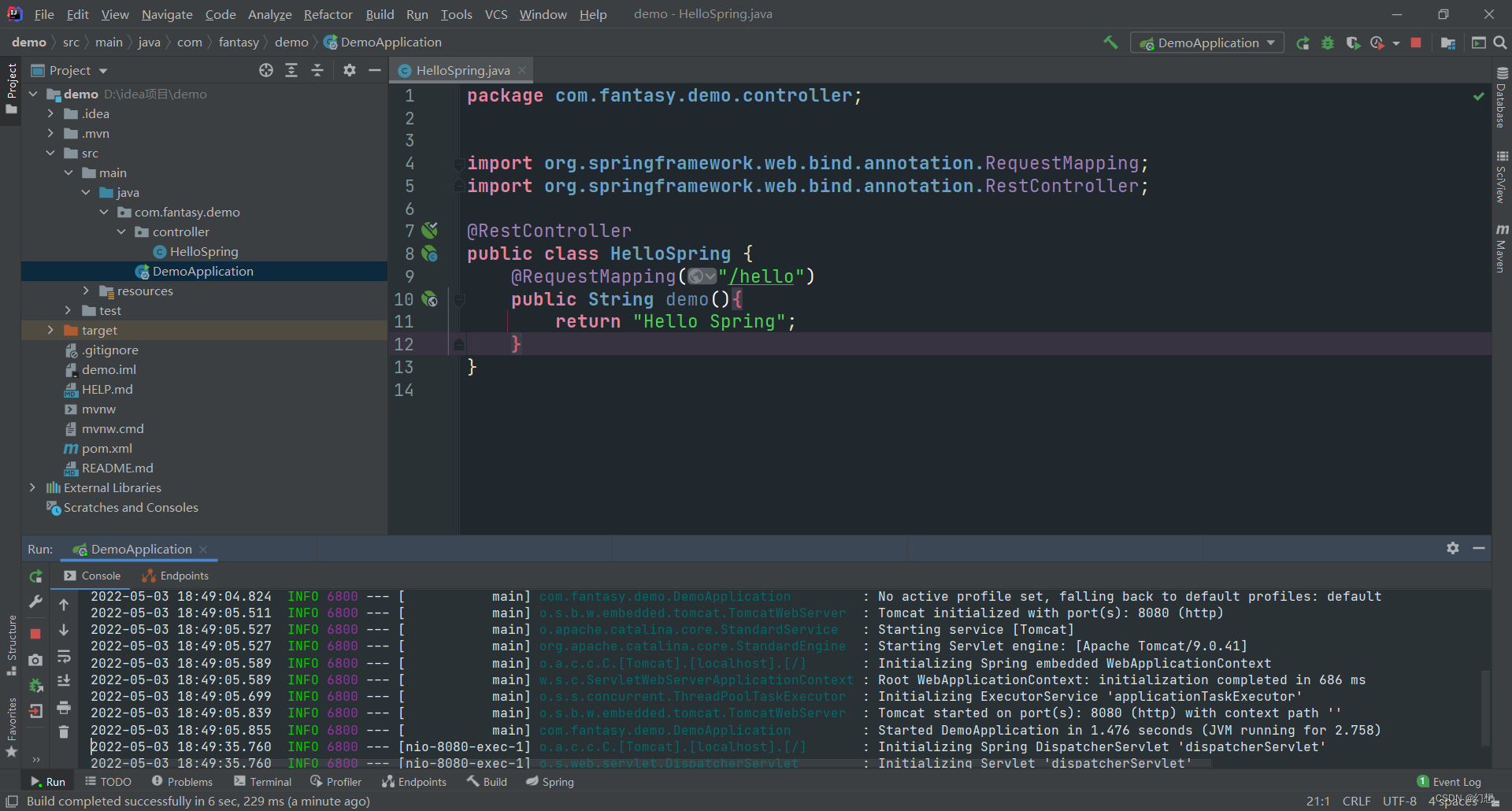Click the gutter icon on line 7
Screen dimensions: 1512x811
(429, 230)
